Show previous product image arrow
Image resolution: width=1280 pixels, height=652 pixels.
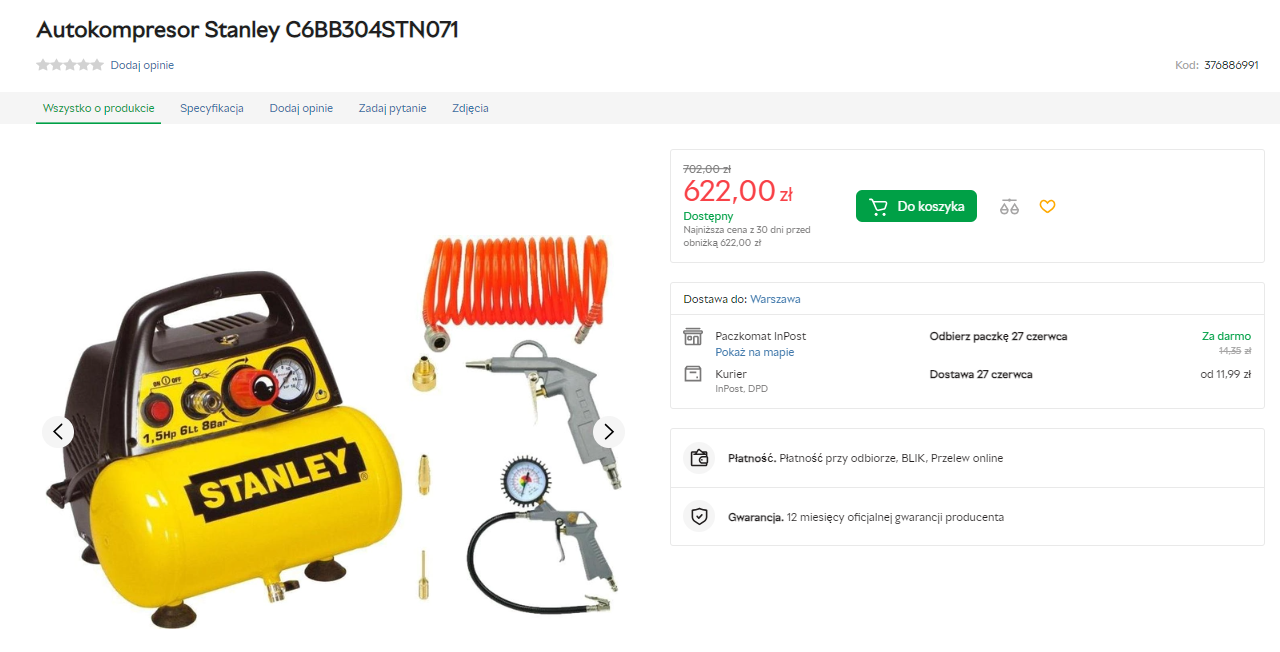coord(58,432)
